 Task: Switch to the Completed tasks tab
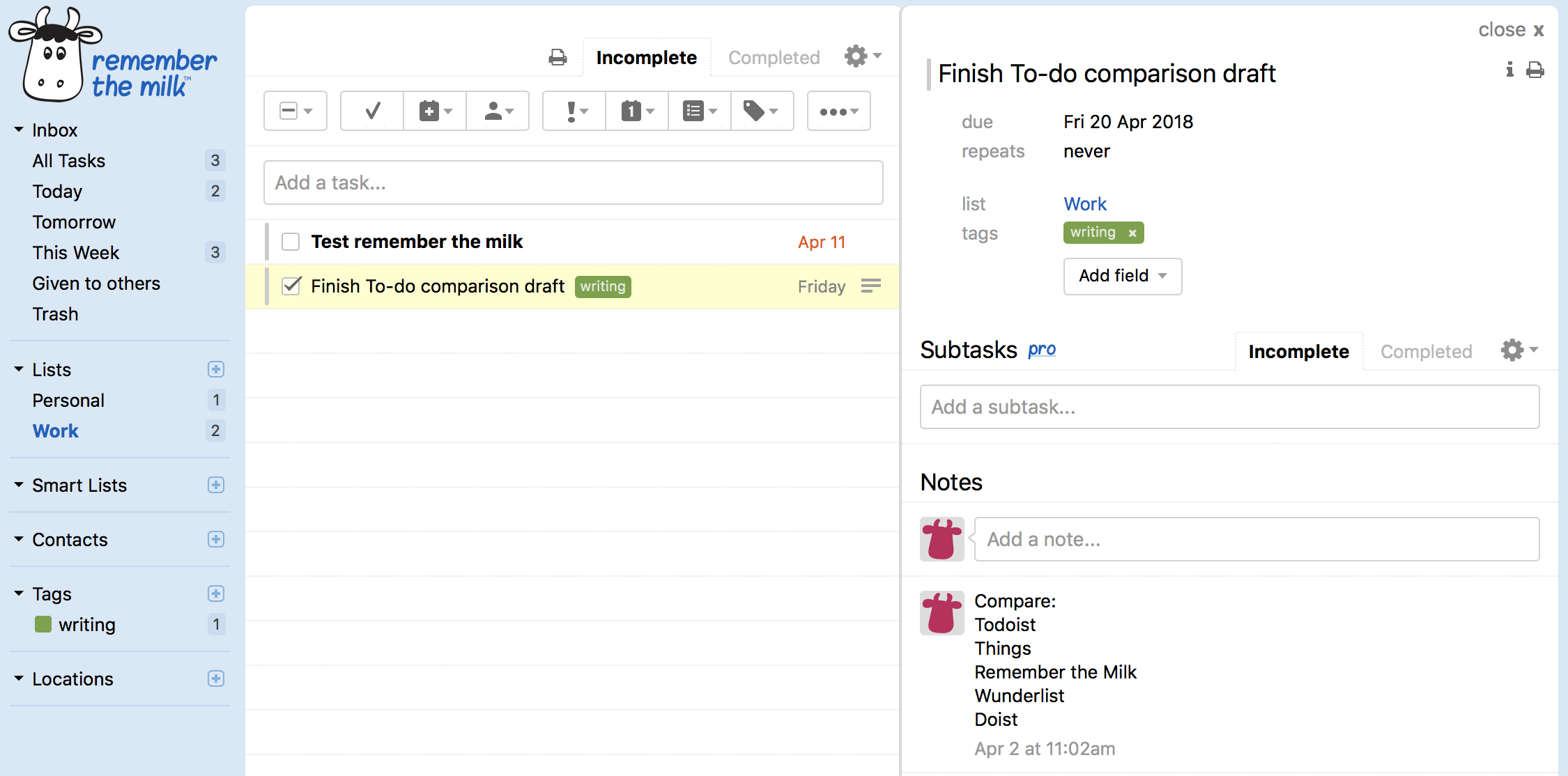[774, 58]
